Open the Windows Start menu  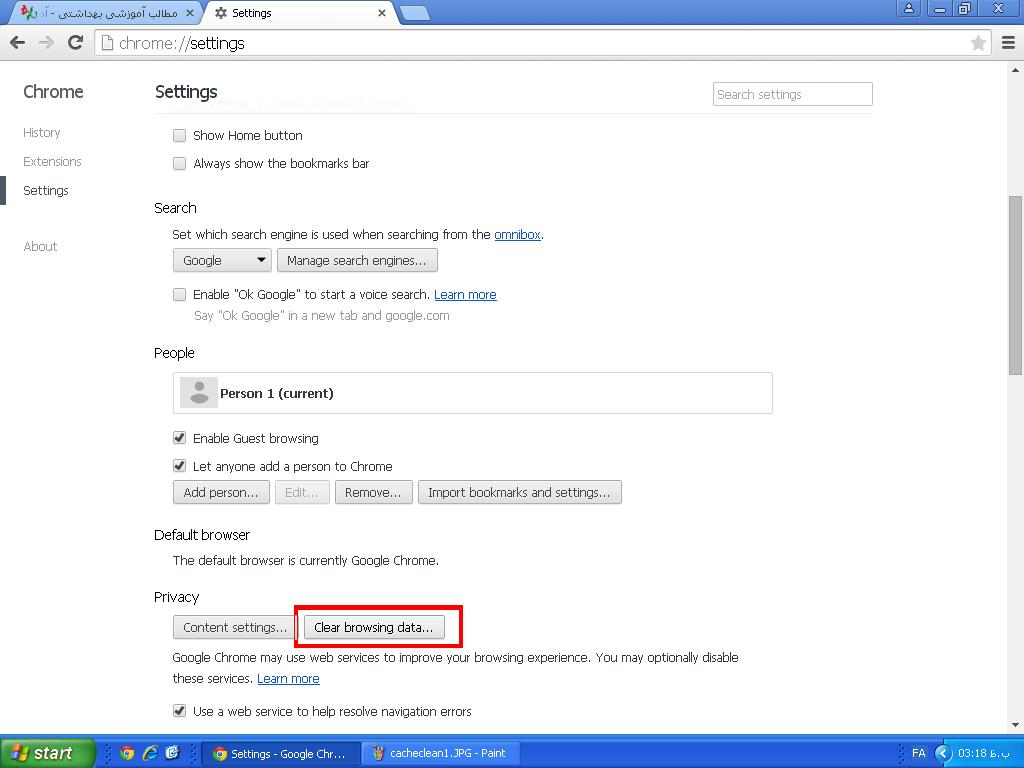pyautogui.click(x=48, y=753)
